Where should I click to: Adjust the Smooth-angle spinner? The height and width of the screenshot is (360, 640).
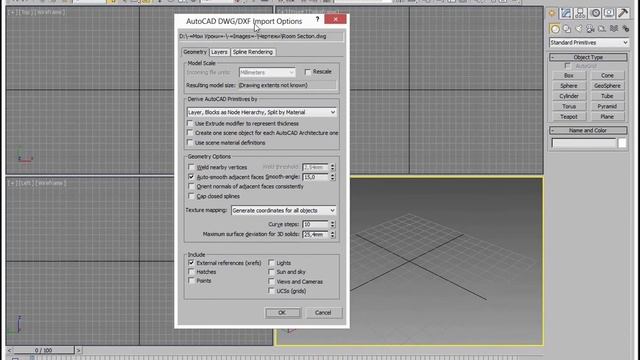pos(332,177)
